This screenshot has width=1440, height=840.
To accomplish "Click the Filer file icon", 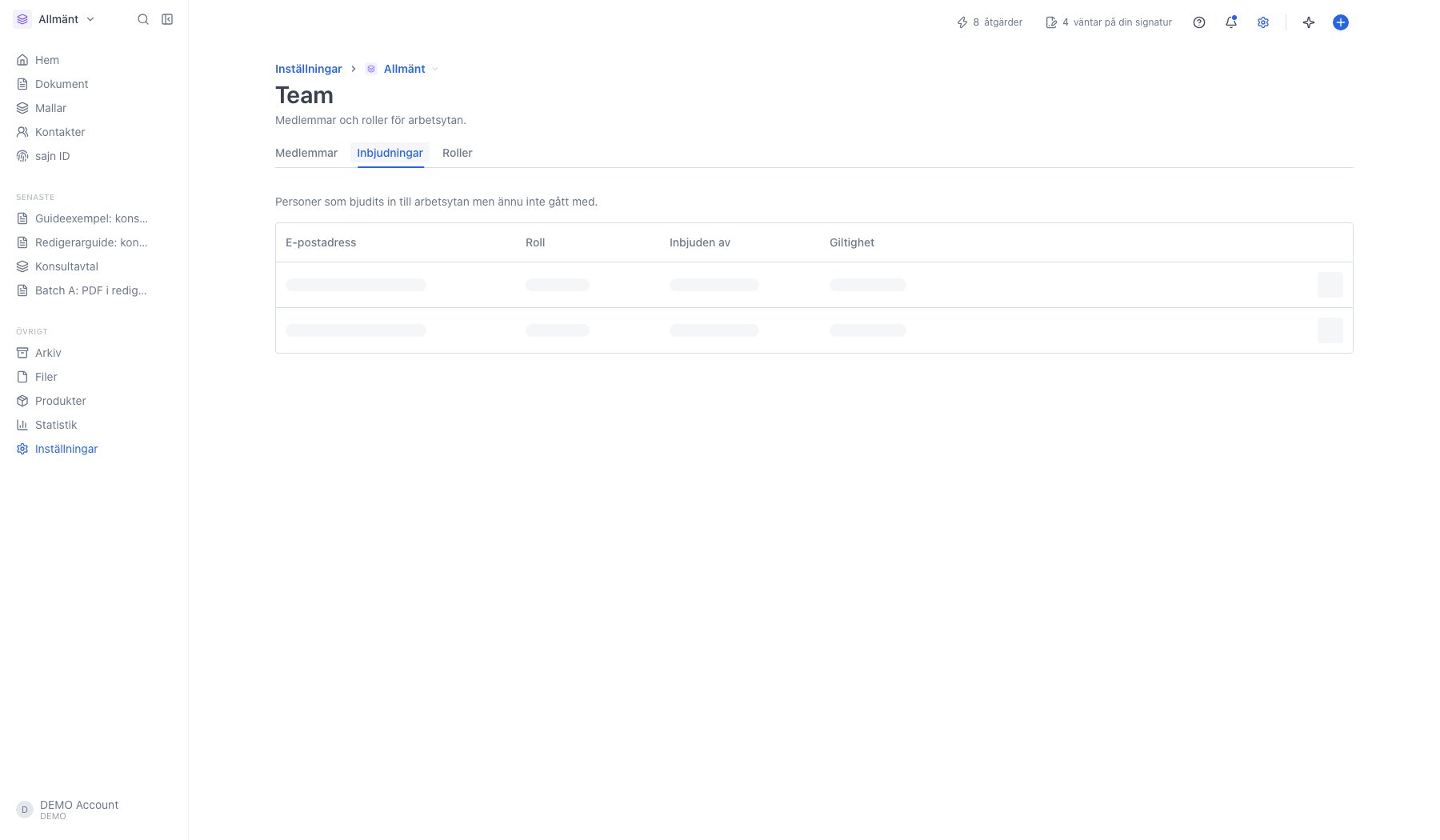I will tap(22, 377).
